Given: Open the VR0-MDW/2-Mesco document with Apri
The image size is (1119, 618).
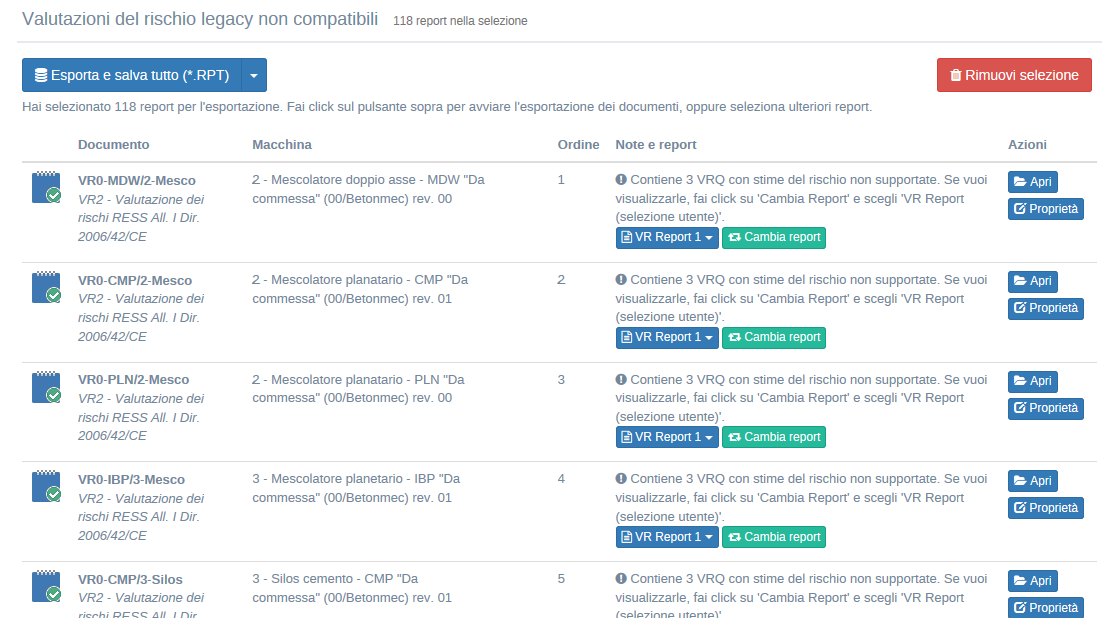Looking at the screenshot, I should [1032, 182].
